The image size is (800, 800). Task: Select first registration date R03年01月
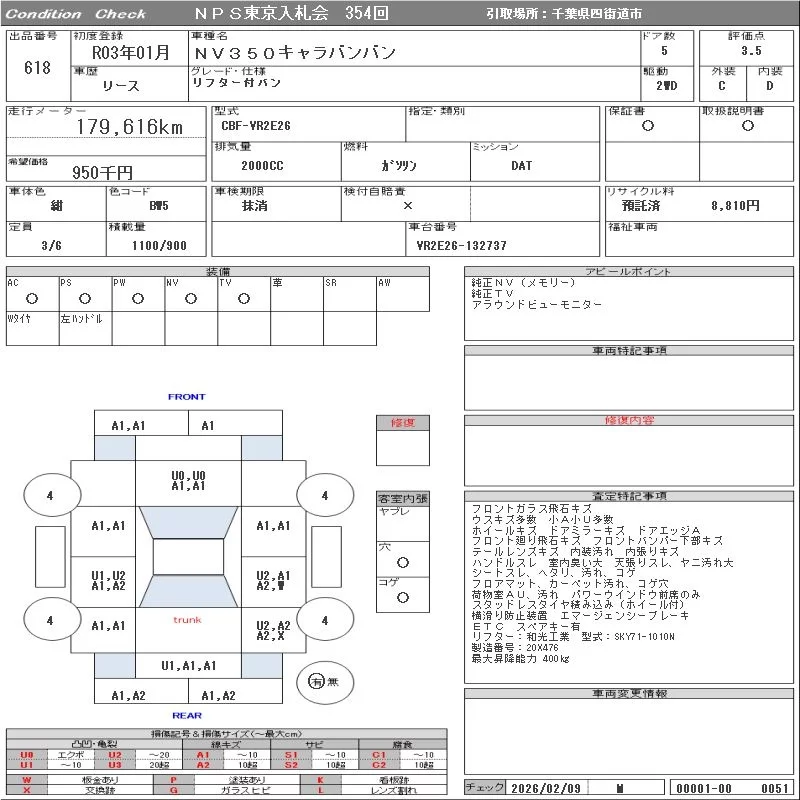(x=130, y=53)
